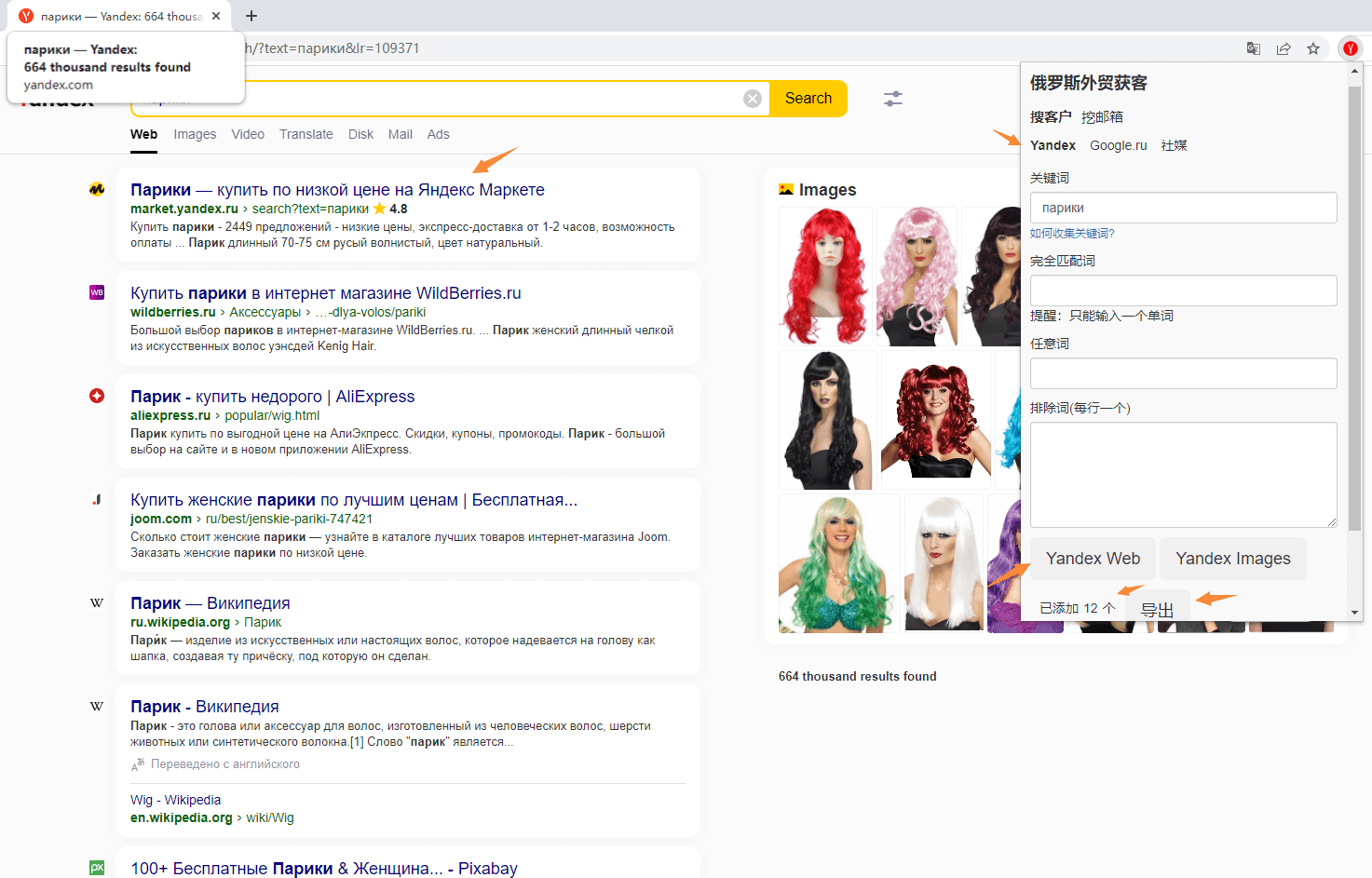Open the Wig - Wikipedia link
Viewport: 1372px width, 878px height.
tap(176, 800)
